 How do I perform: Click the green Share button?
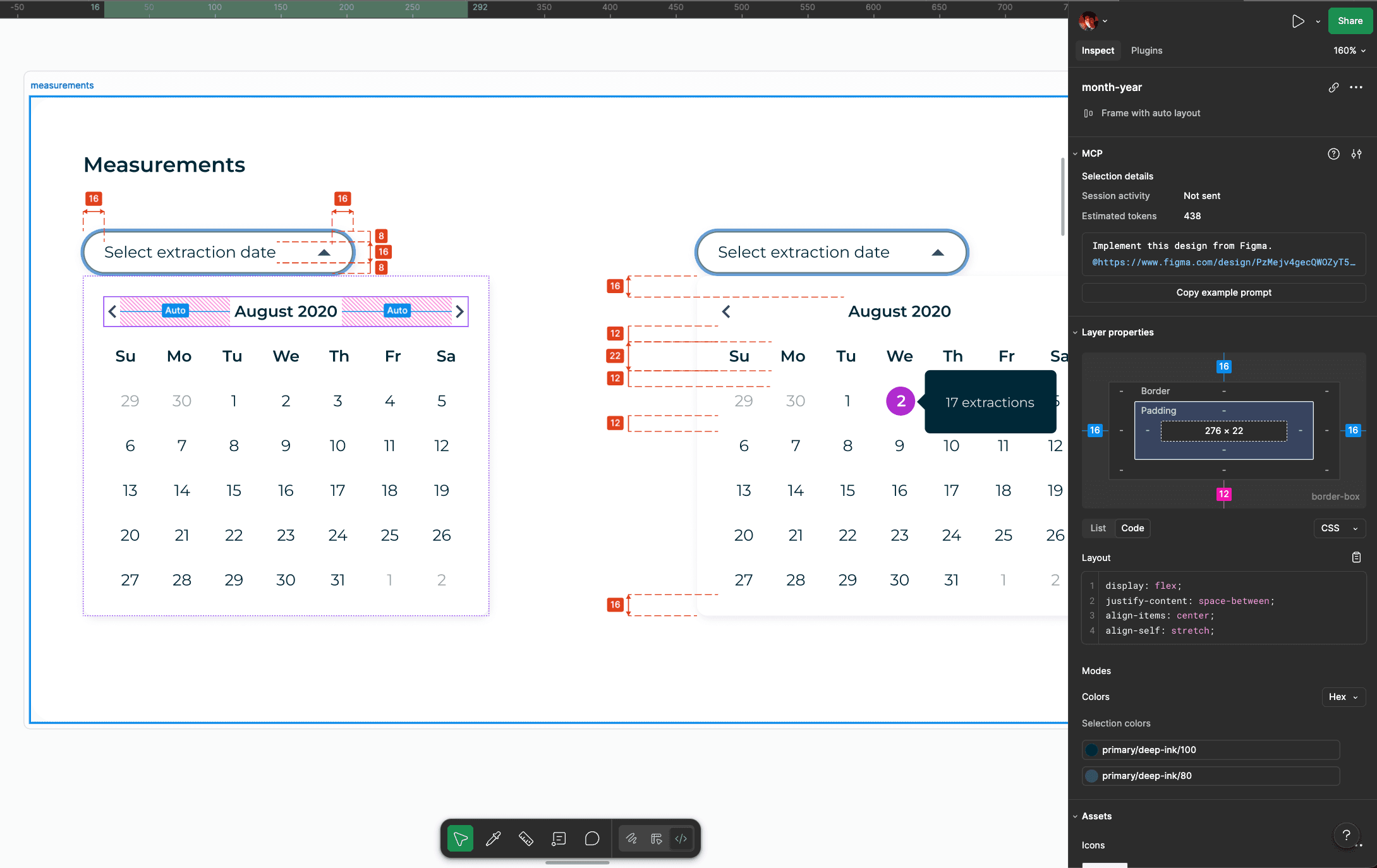[1350, 21]
